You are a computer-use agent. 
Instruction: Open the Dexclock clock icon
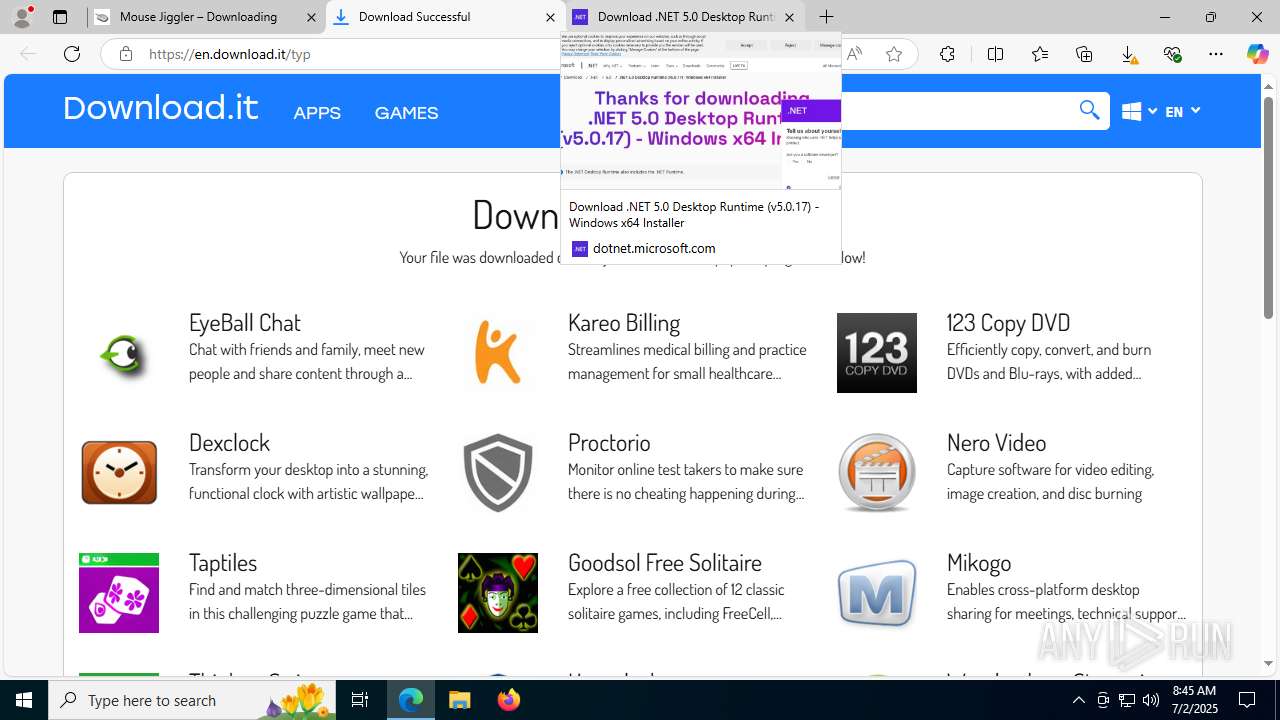119,473
